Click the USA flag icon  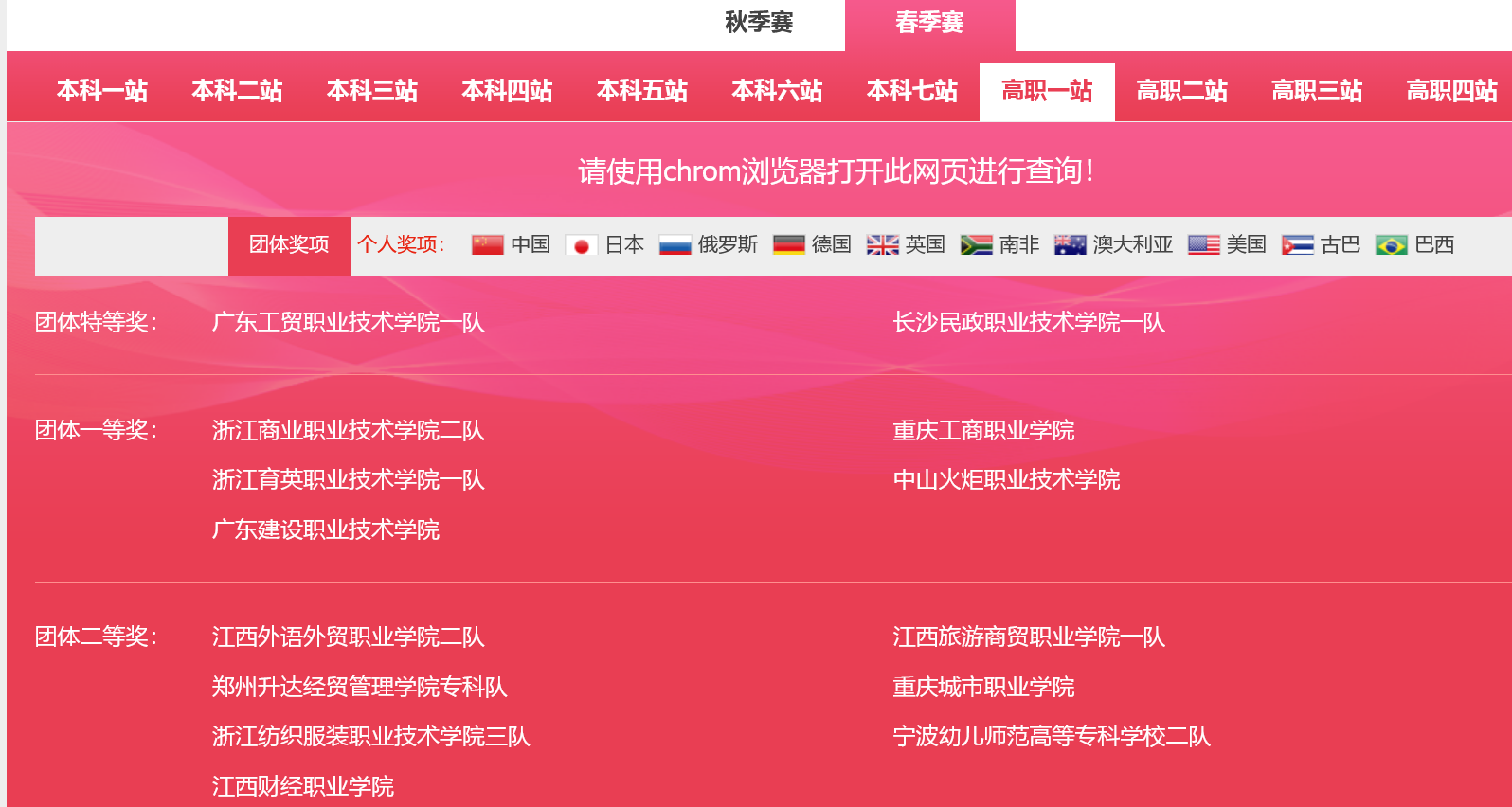coord(1203,245)
